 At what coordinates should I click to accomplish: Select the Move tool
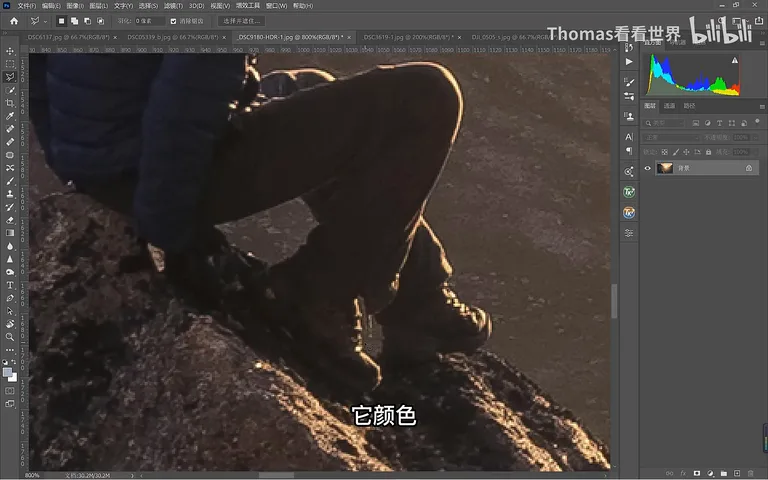[10, 51]
